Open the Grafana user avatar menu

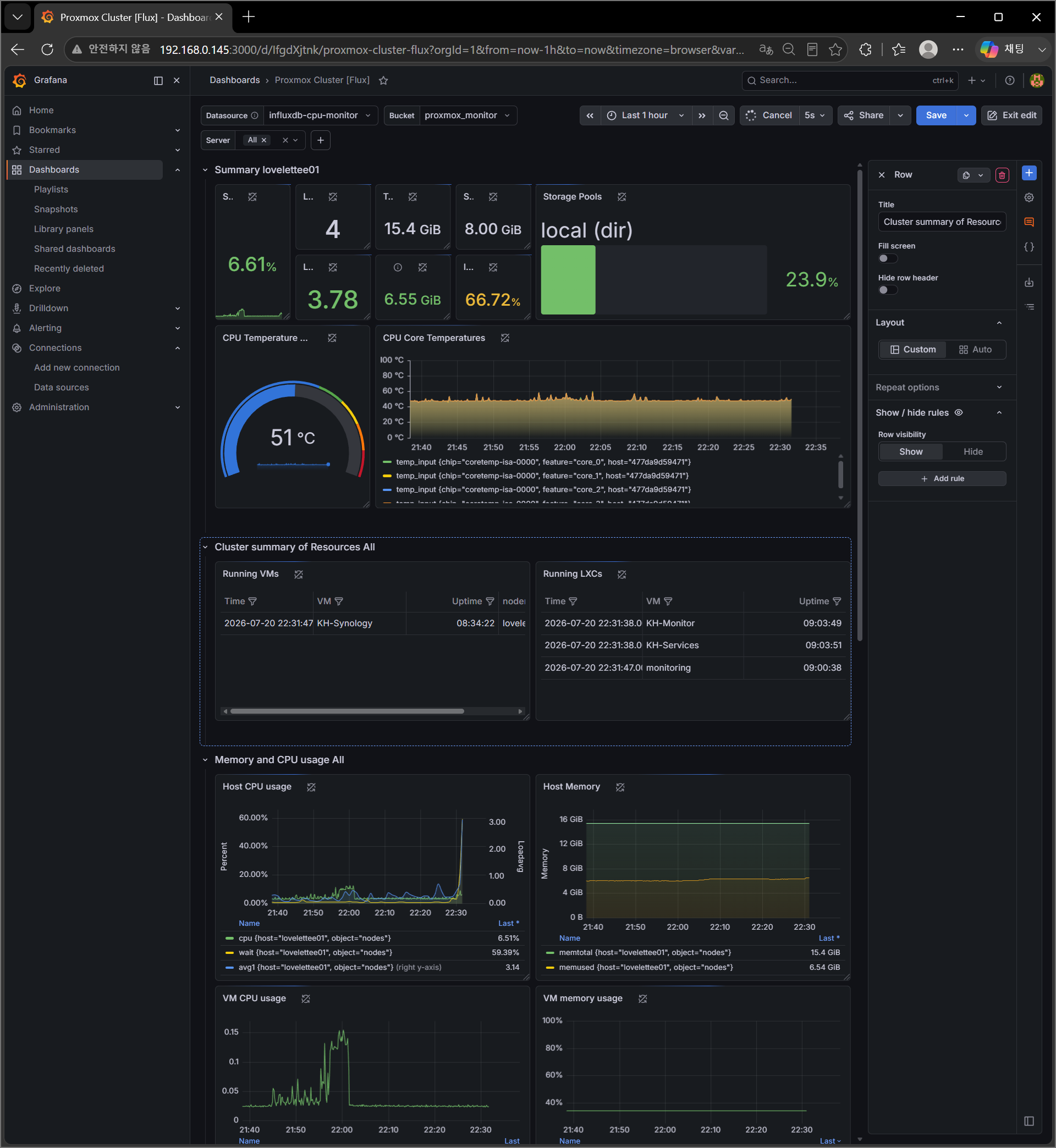coord(1037,80)
